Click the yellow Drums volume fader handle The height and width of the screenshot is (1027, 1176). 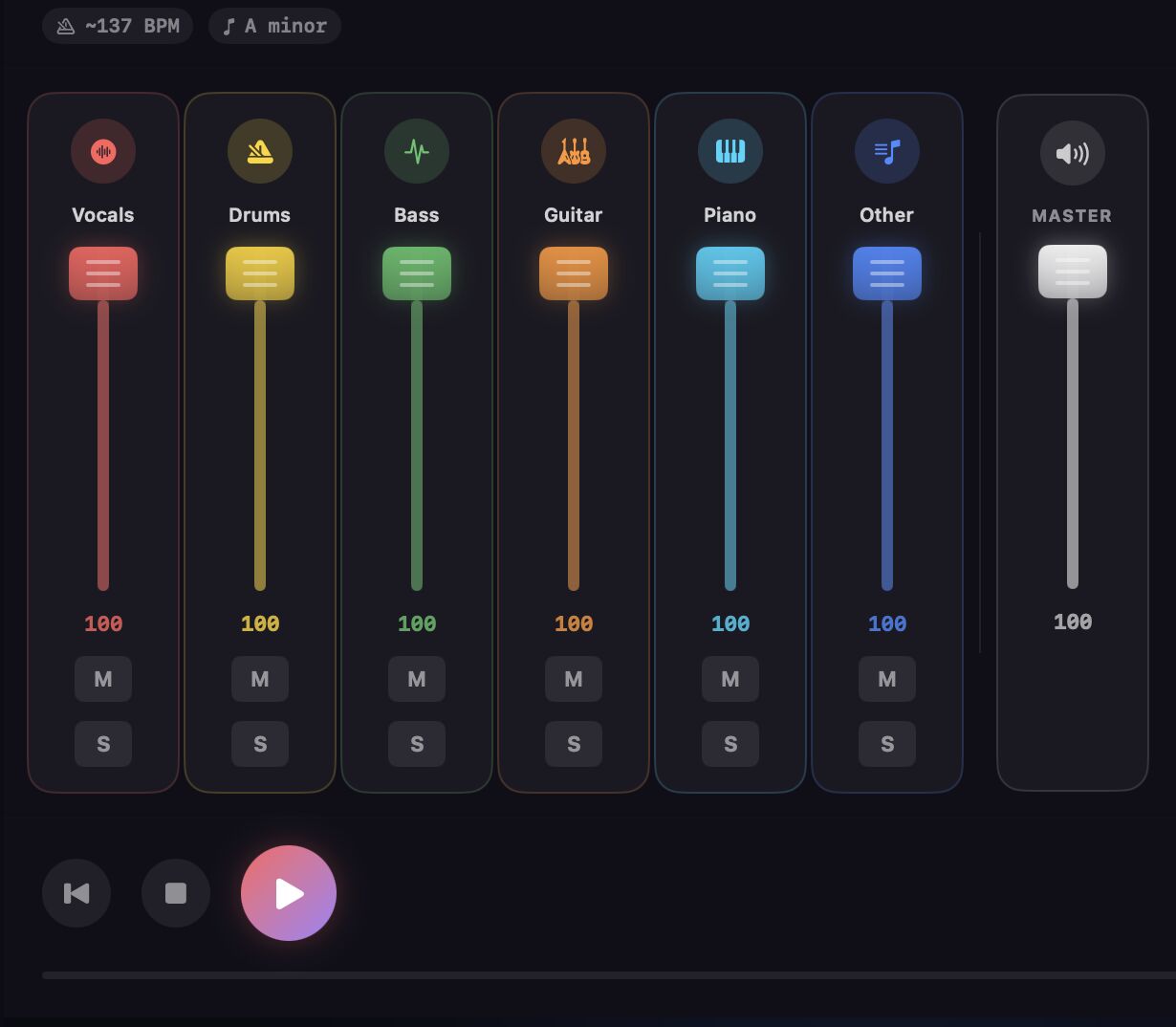click(260, 273)
